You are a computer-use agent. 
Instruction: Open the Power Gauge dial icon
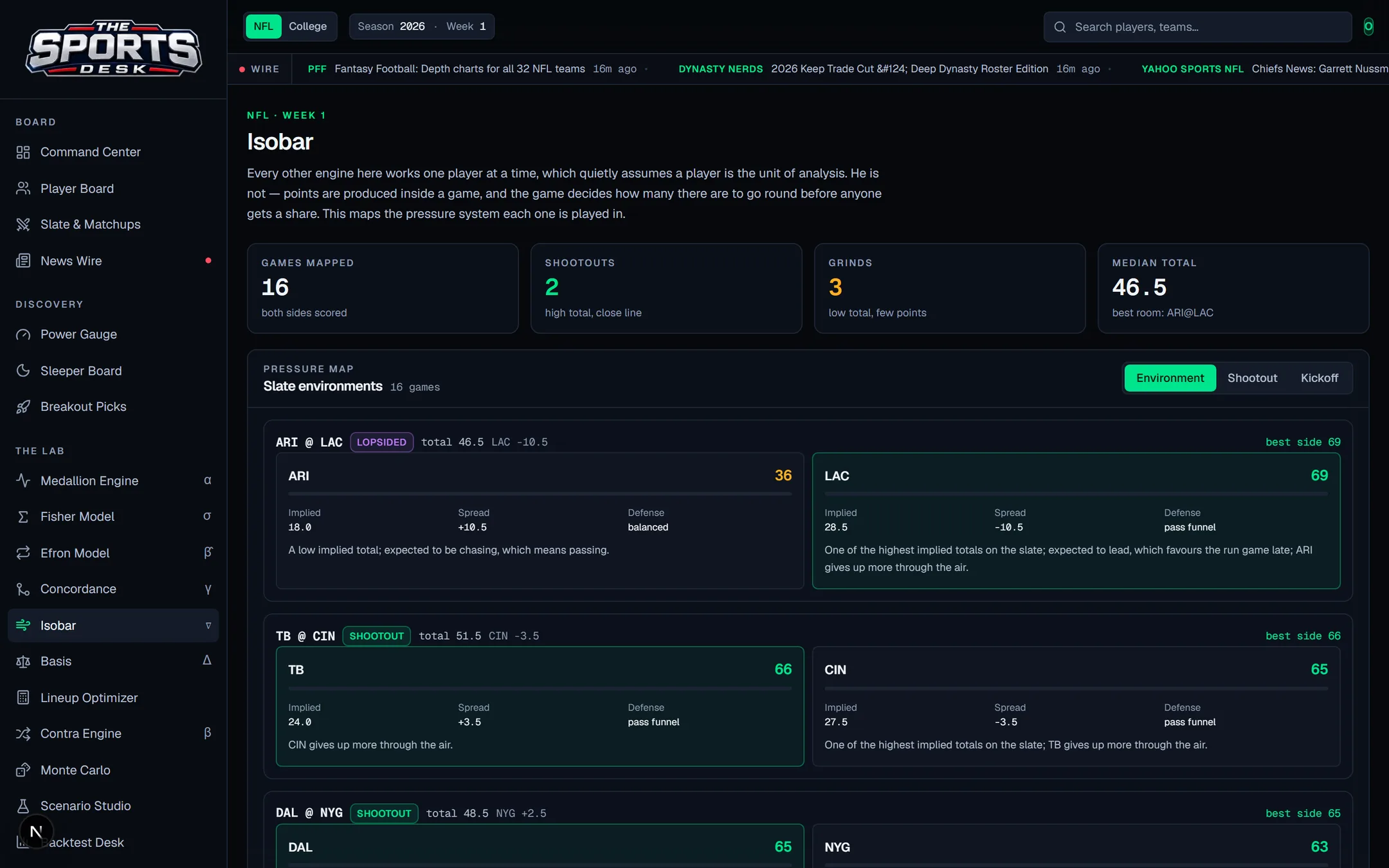(23, 334)
